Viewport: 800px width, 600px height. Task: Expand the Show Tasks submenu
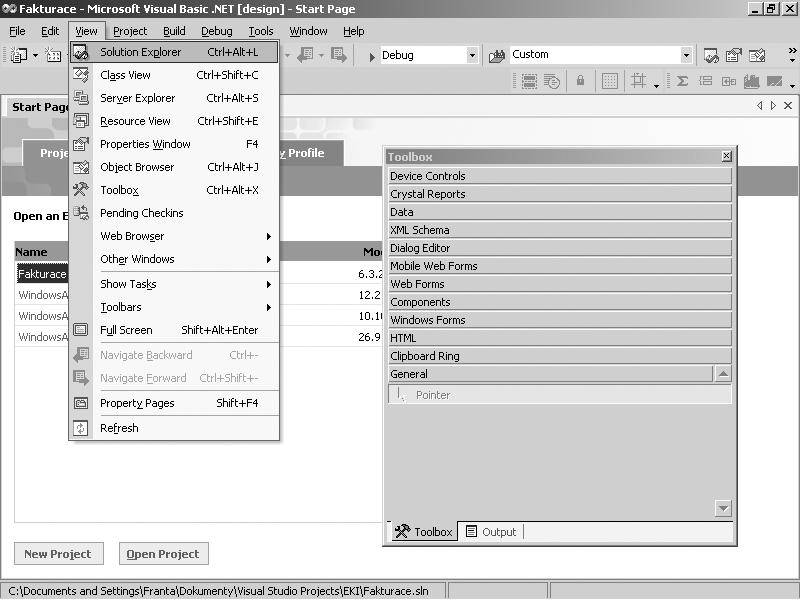coord(174,284)
